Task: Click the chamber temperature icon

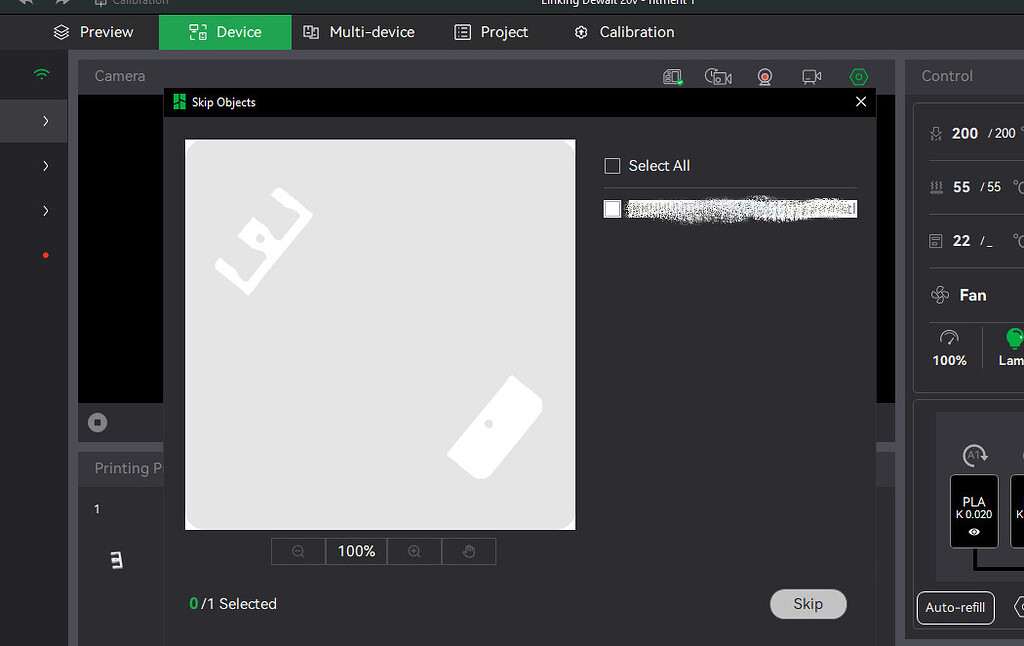Action: 936,241
